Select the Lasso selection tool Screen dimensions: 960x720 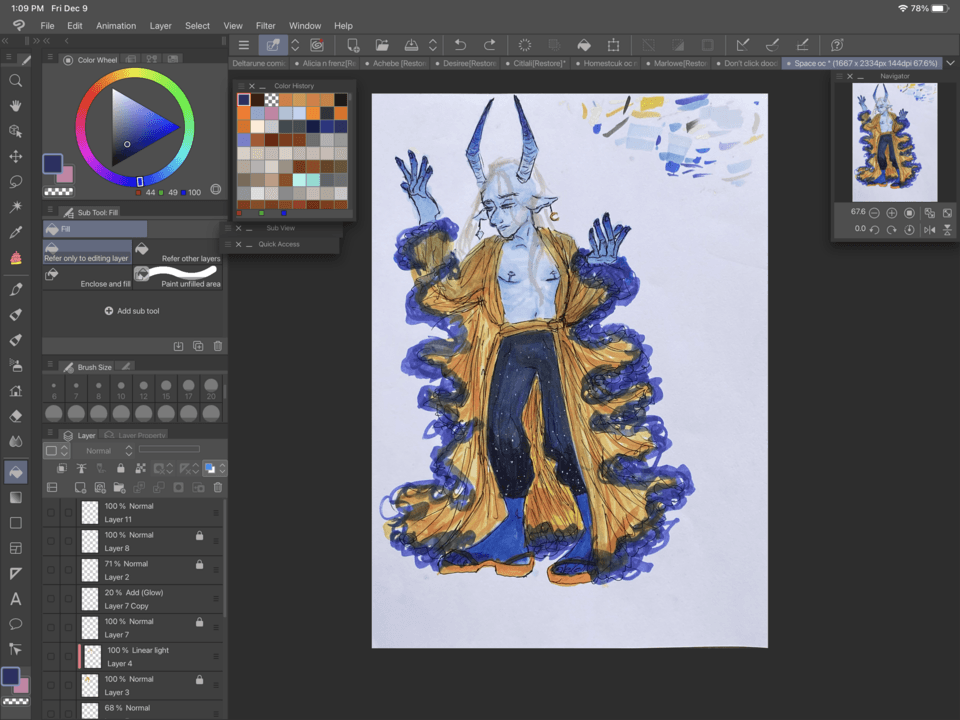[x=16, y=182]
